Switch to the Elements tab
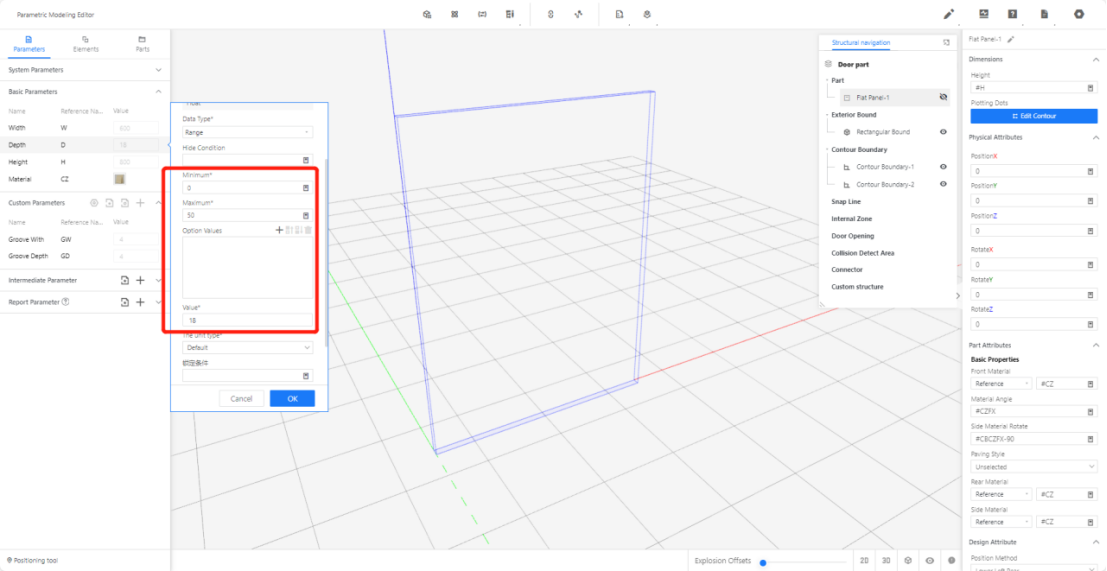This screenshot has width=1107, height=571. coord(85,43)
